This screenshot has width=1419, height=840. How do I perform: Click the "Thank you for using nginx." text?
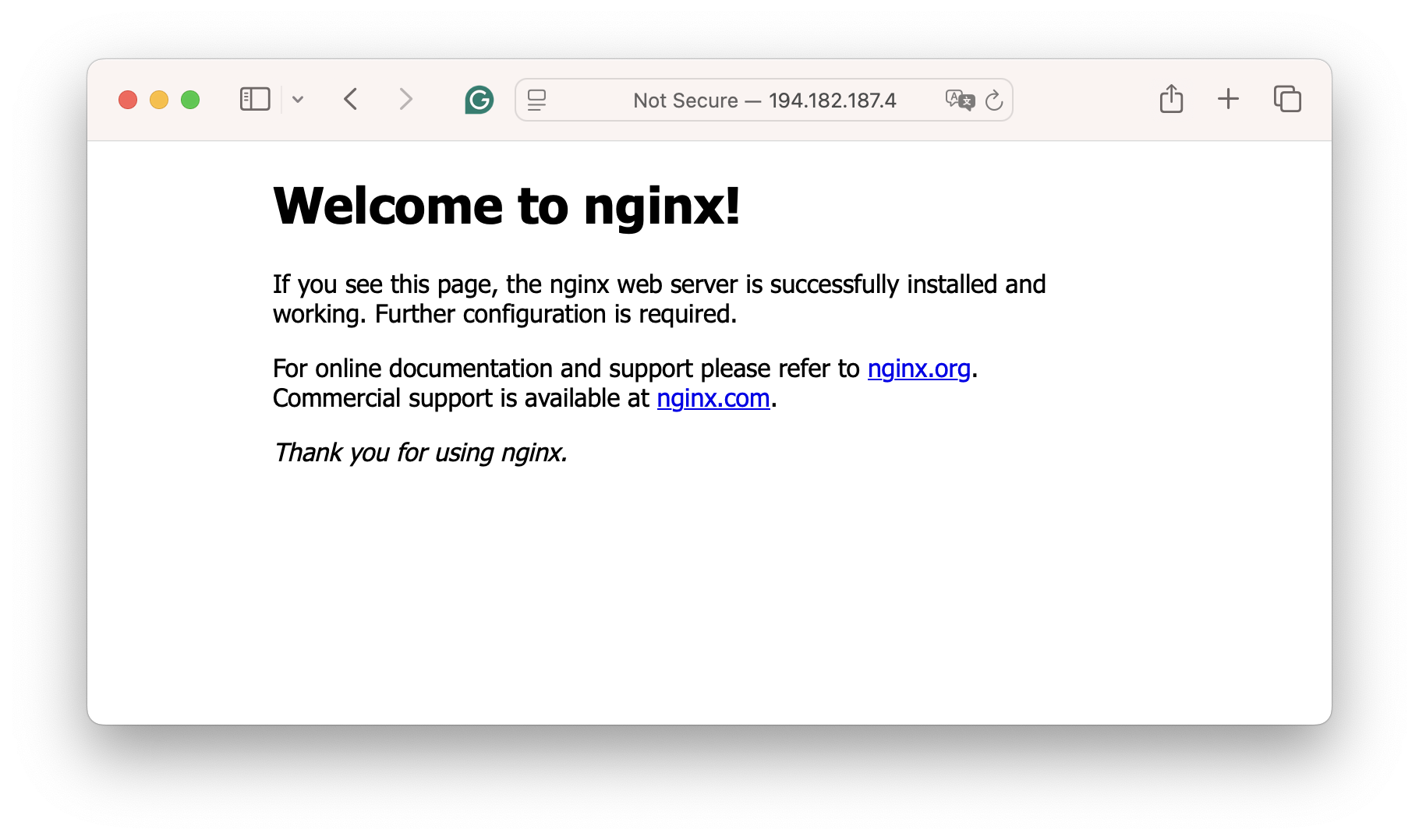click(420, 453)
